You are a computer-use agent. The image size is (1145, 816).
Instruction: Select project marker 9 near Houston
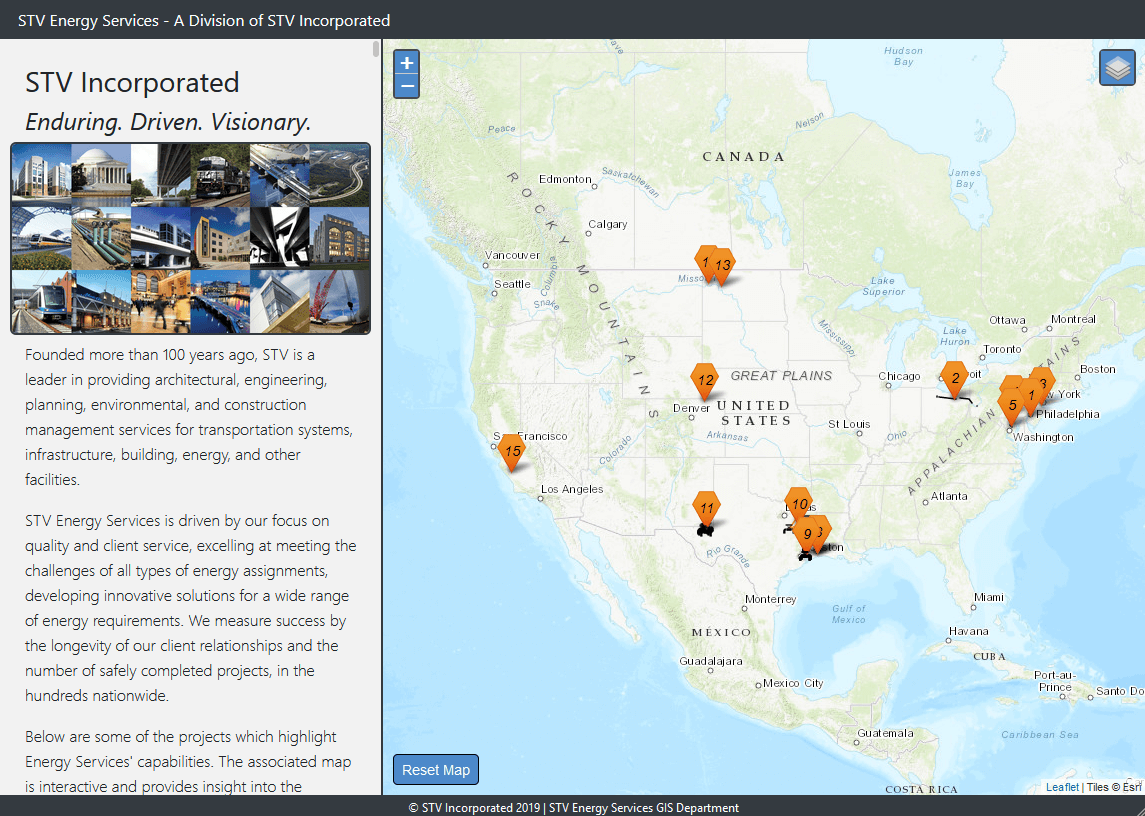[x=807, y=535]
